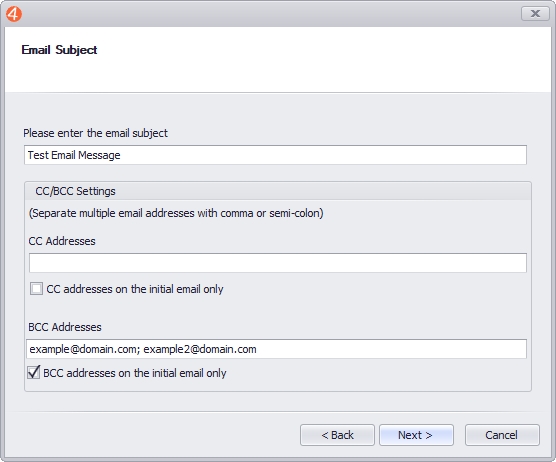Click the orange app icon in title bar
The image size is (556, 462).
pyautogui.click(x=14, y=14)
